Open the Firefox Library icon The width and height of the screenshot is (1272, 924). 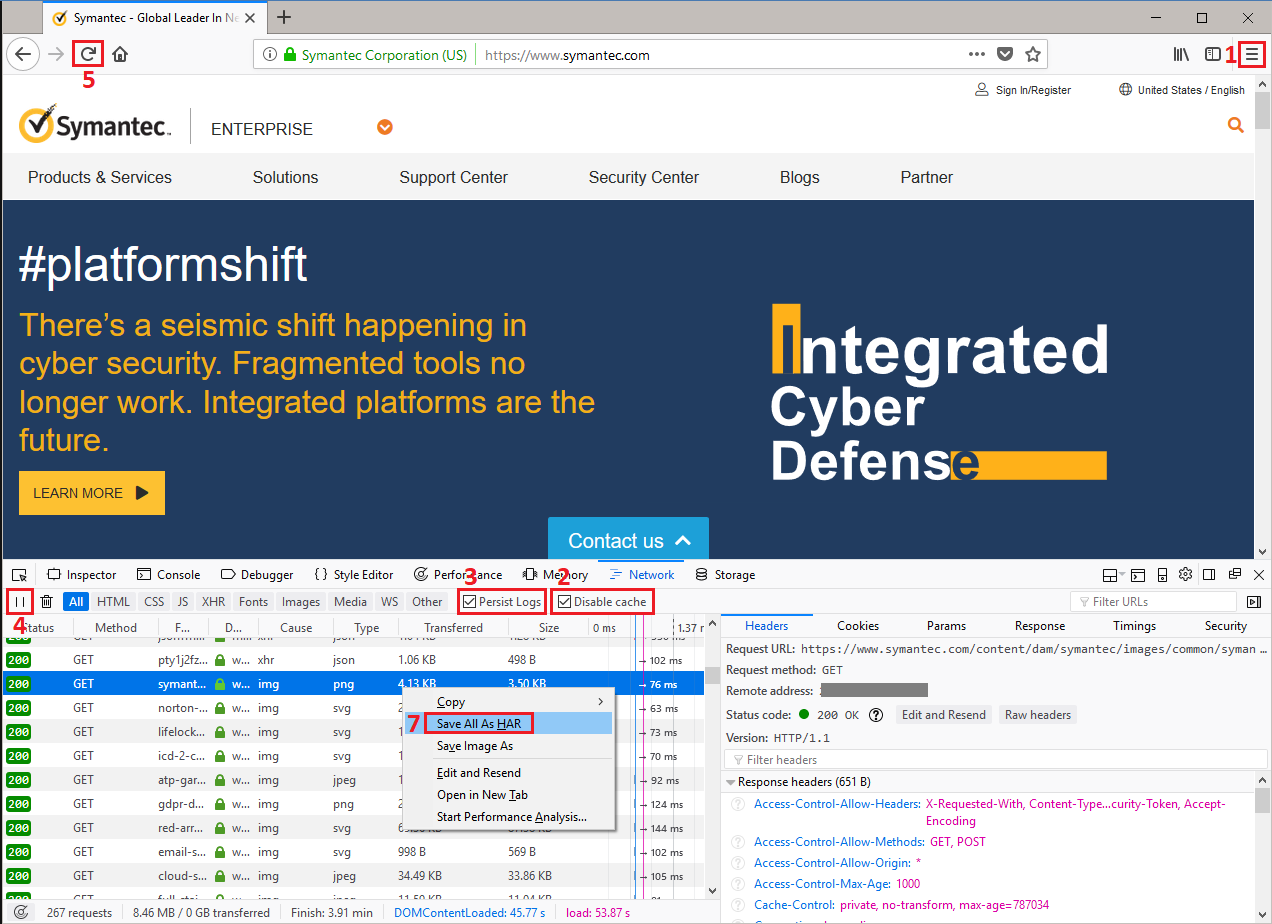pos(1181,55)
